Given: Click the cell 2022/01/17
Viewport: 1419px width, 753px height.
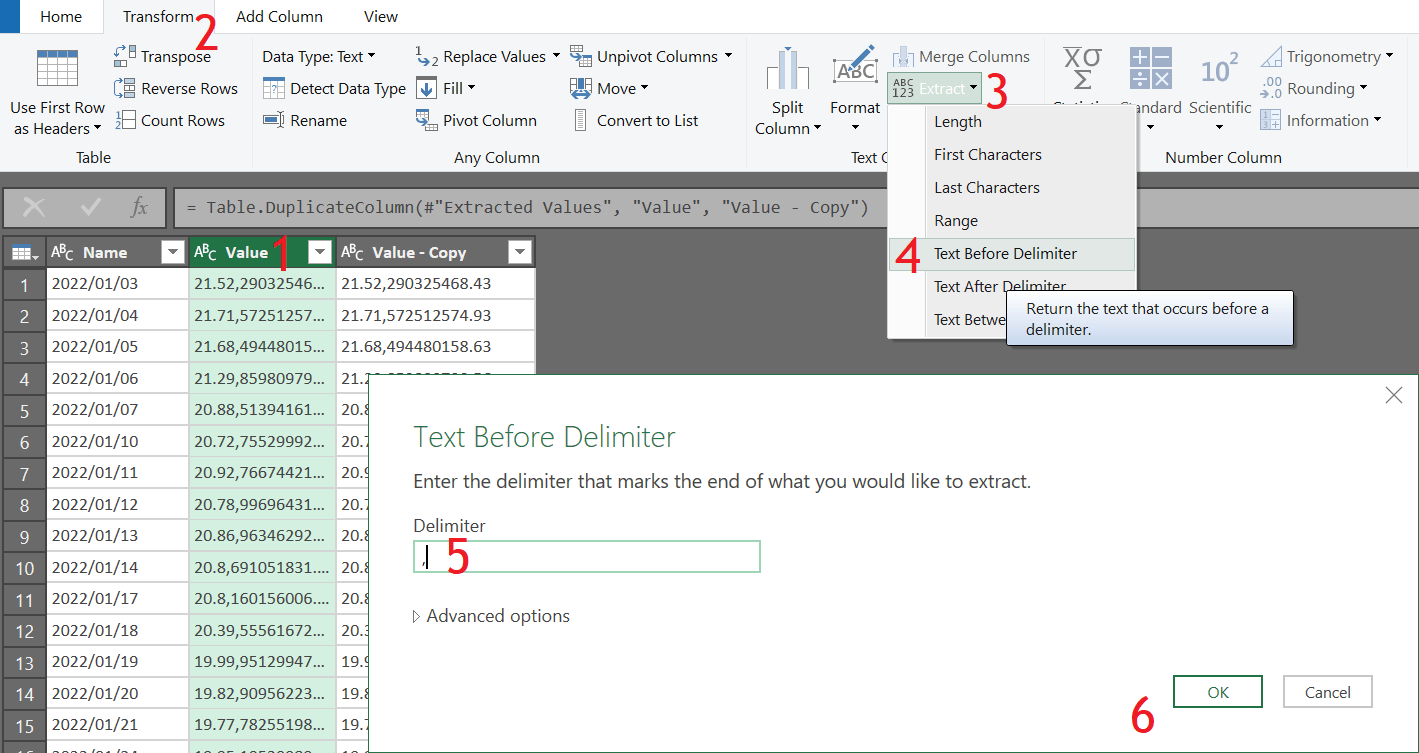Looking at the screenshot, I should pos(117,600).
